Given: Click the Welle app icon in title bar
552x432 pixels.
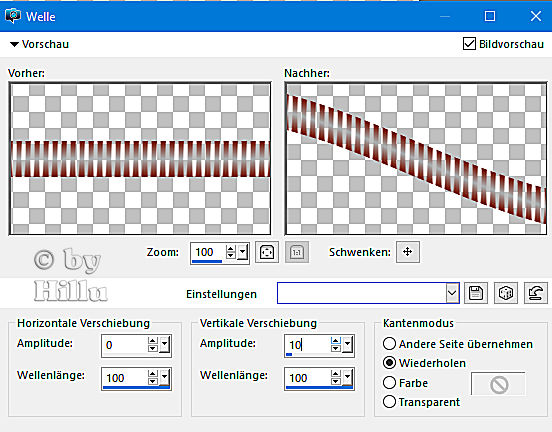Looking at the screenshot, I should 13,16.
